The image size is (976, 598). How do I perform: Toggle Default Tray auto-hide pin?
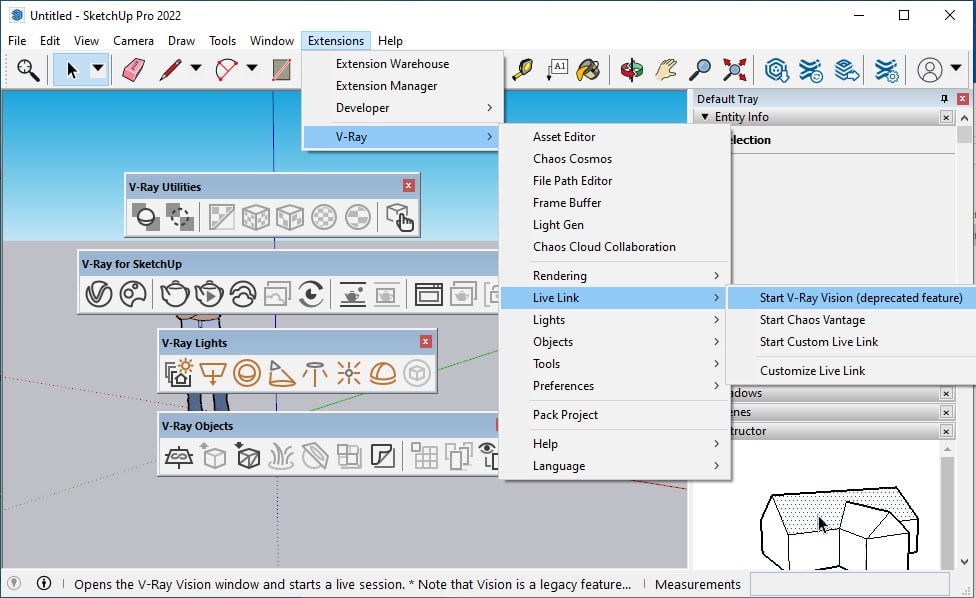pos(944,99)
